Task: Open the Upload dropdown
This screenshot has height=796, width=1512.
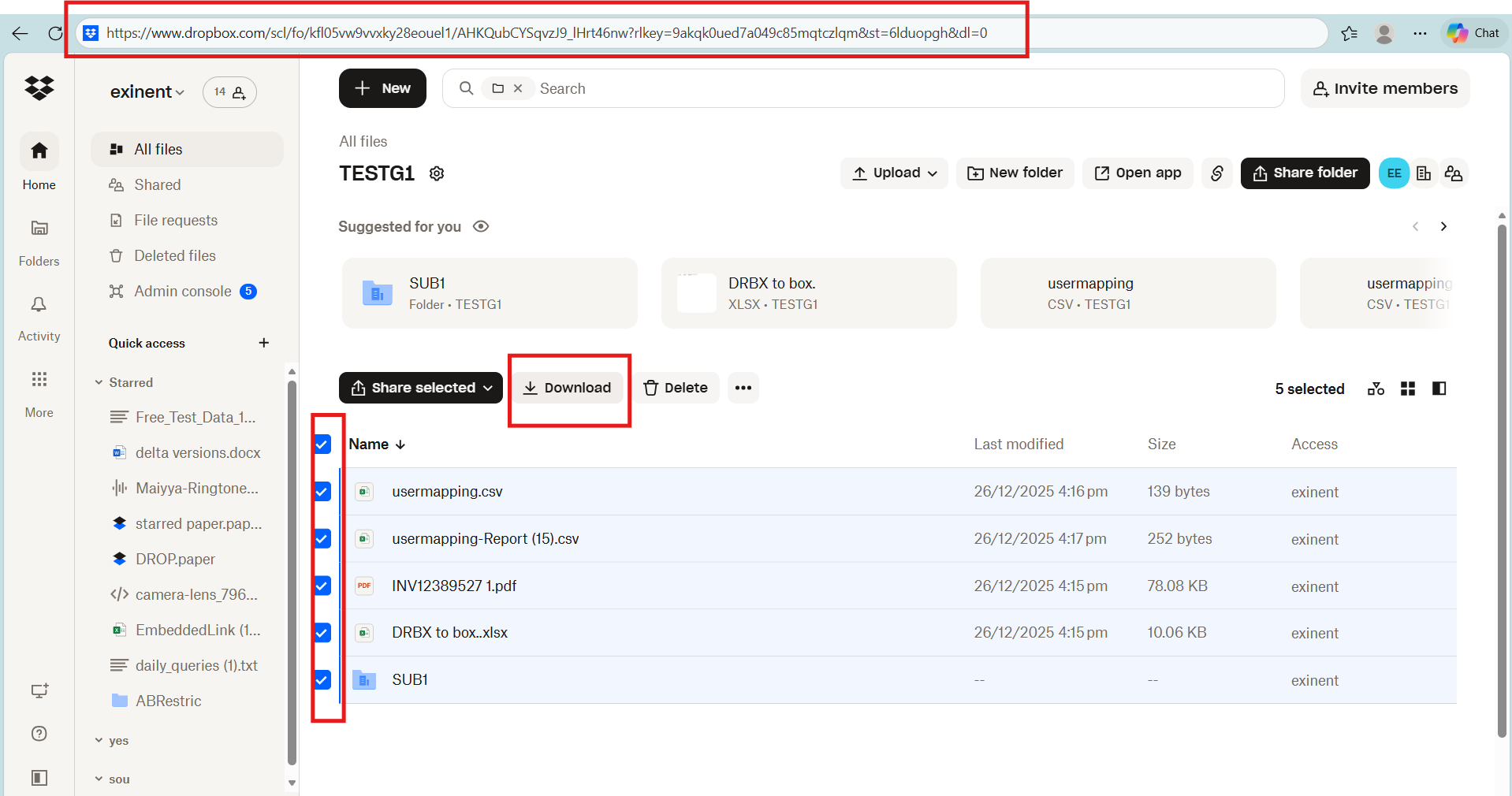Action: pos(893,173)
